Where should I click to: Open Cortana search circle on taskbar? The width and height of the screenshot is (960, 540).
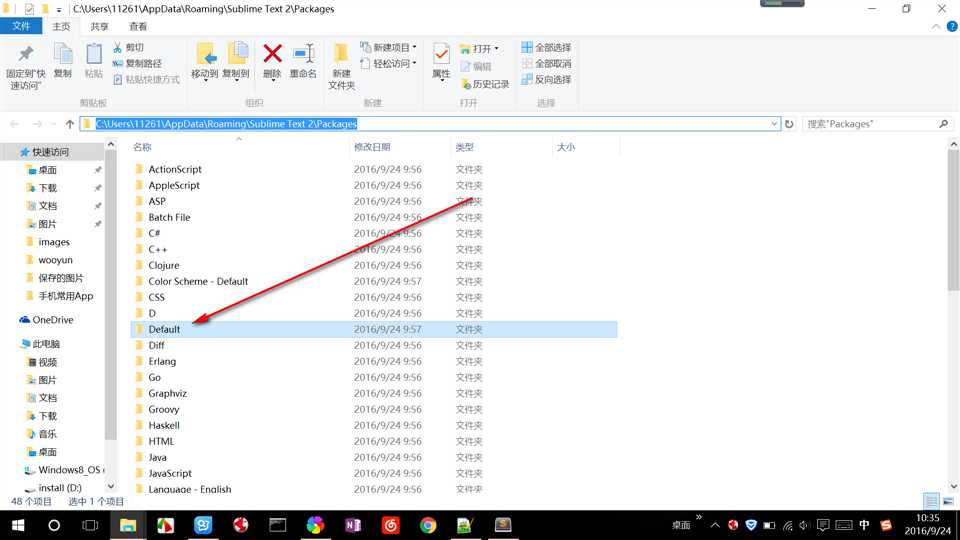[x=54, y=525]
